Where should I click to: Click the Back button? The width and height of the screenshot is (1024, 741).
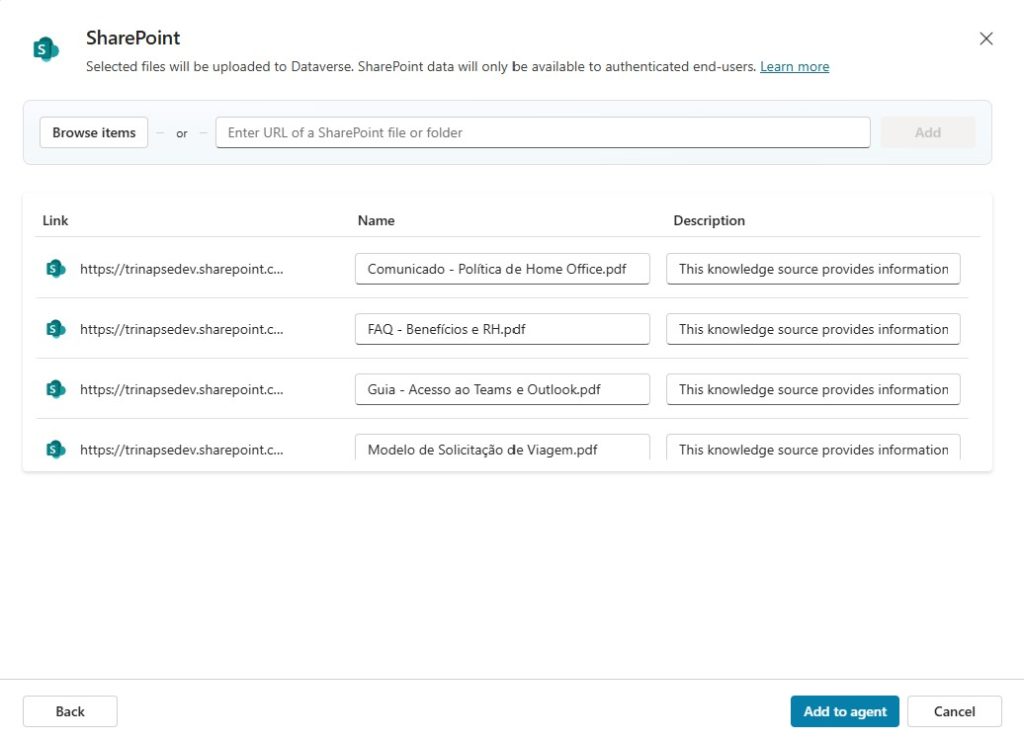point(69,711)
